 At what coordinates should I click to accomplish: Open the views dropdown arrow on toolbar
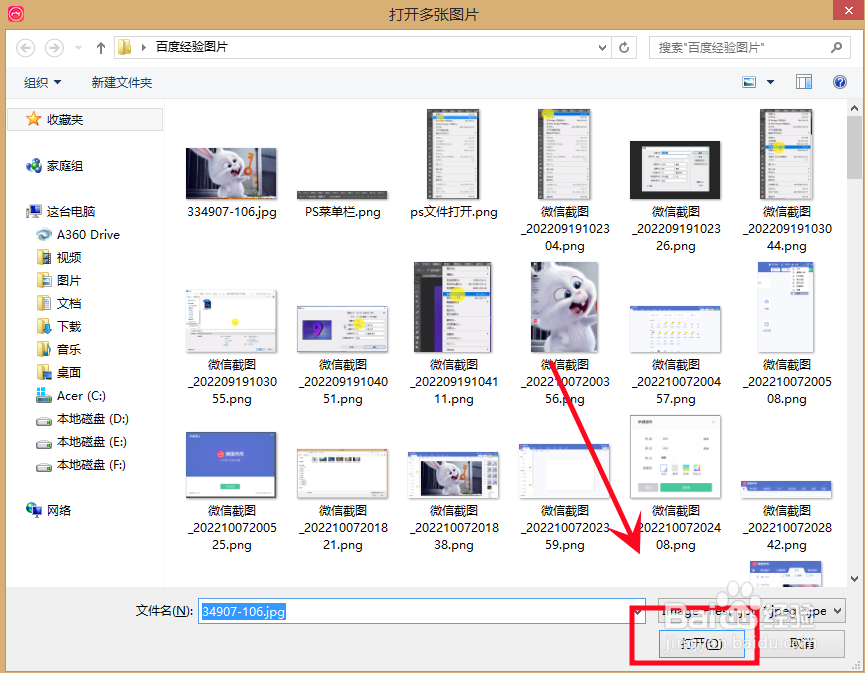point(770,81)
